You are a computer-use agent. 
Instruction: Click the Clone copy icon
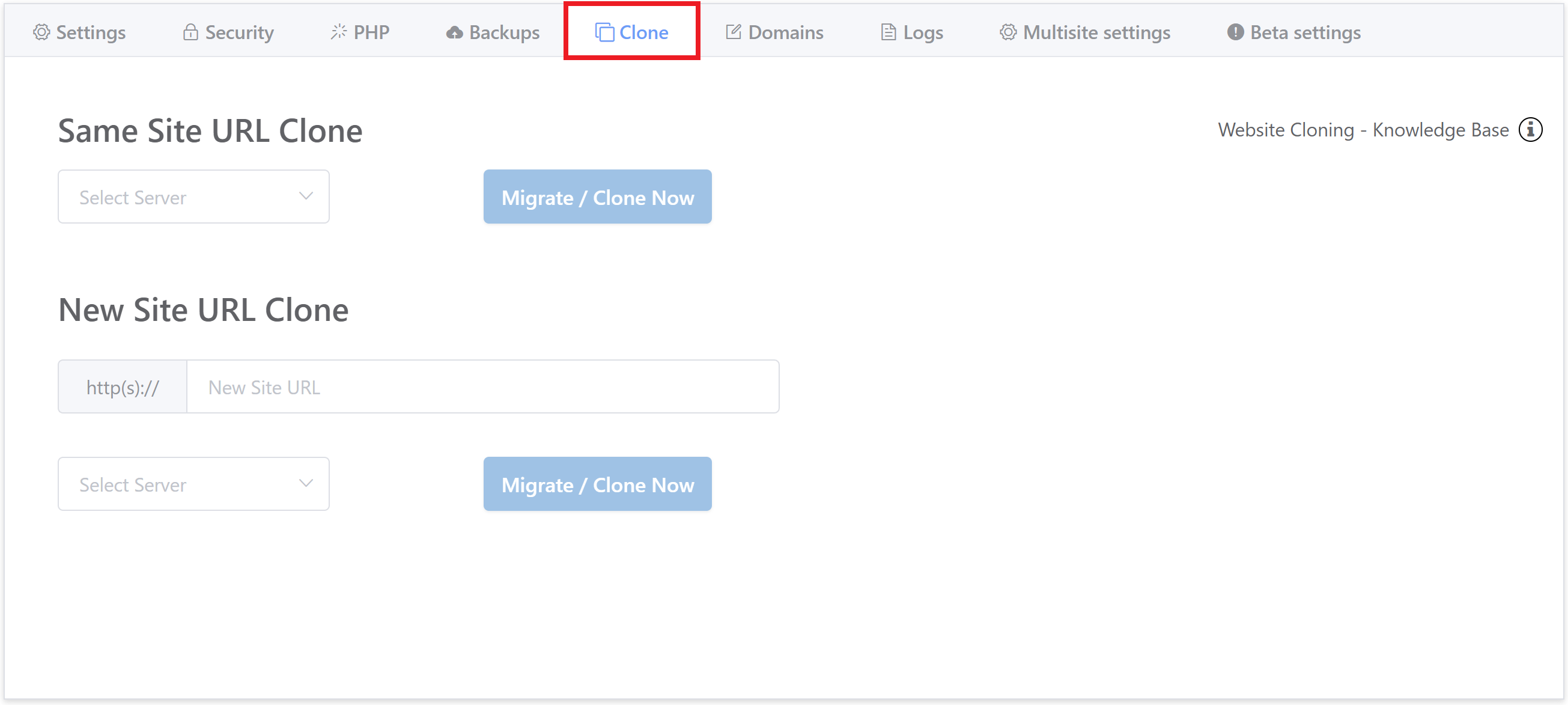(x=604, y=32)
